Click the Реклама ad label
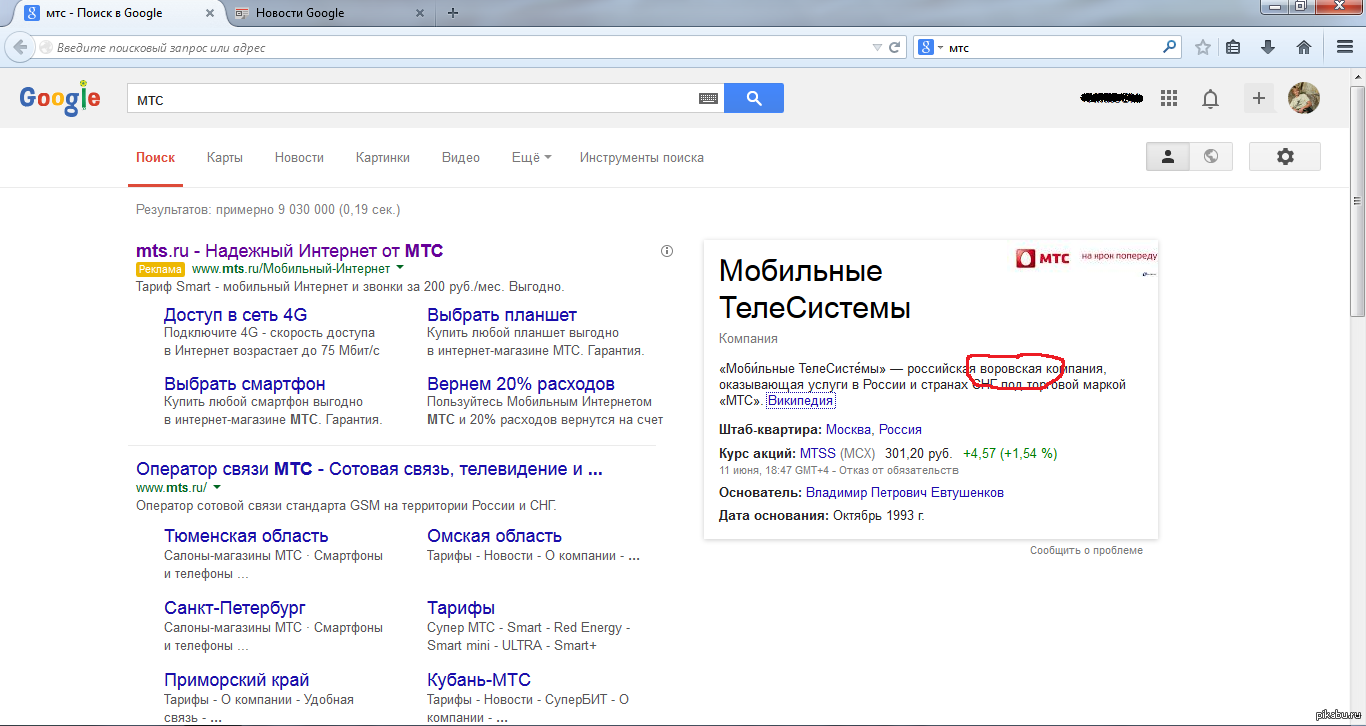Viewport: 1366px width, 726px height. pos(160,269)
